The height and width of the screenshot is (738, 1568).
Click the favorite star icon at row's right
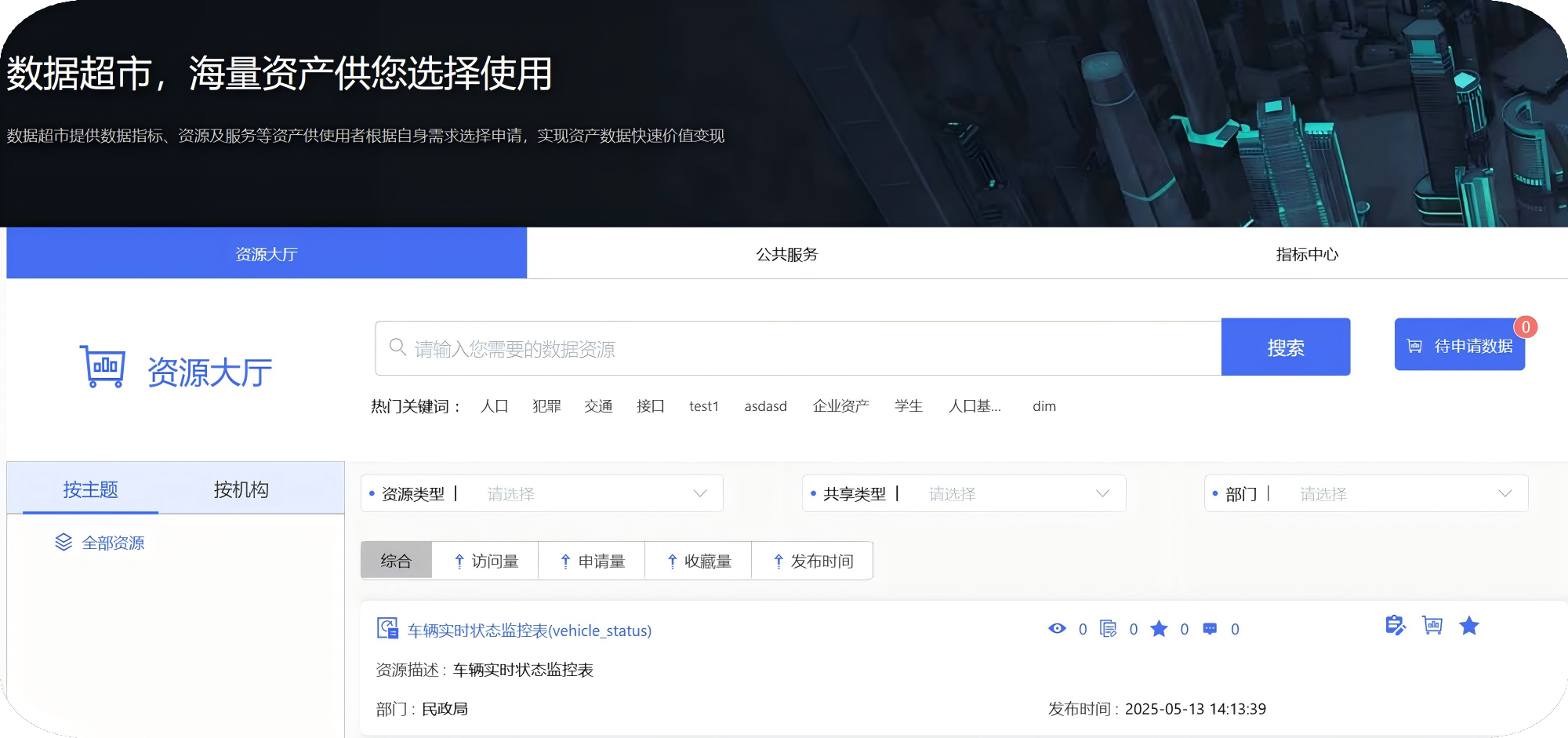tap(1468, 626)
